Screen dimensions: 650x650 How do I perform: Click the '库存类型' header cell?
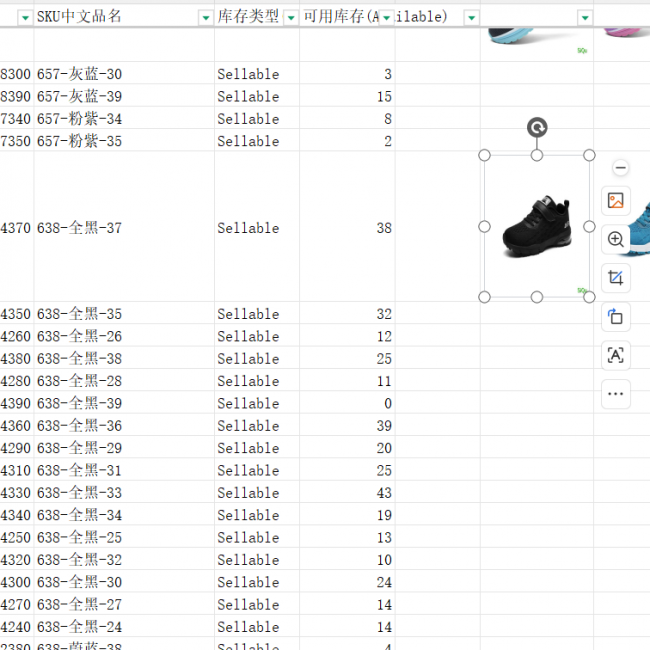coord(257,17)
